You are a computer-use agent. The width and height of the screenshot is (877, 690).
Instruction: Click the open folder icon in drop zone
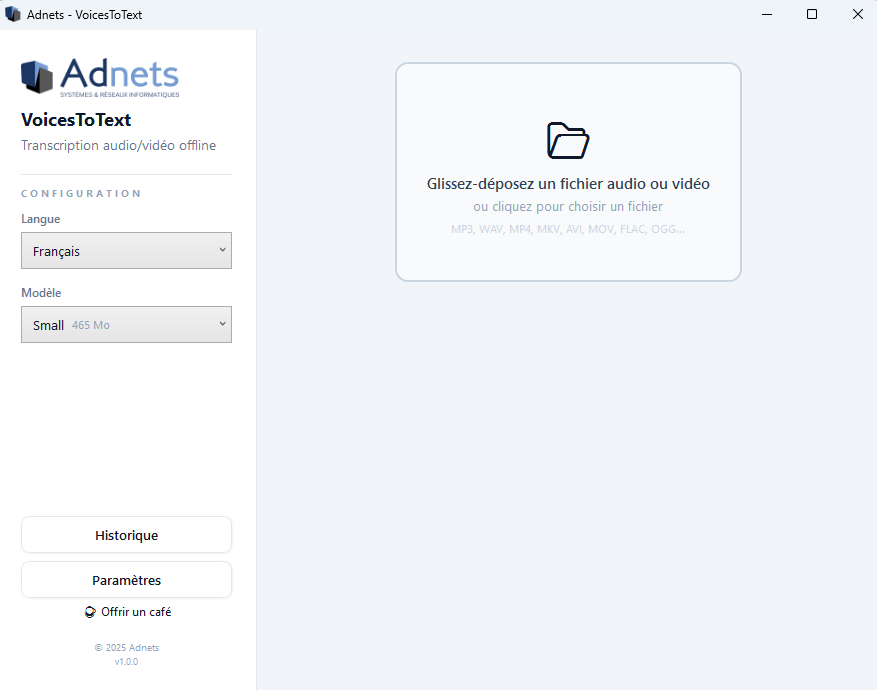568,140
